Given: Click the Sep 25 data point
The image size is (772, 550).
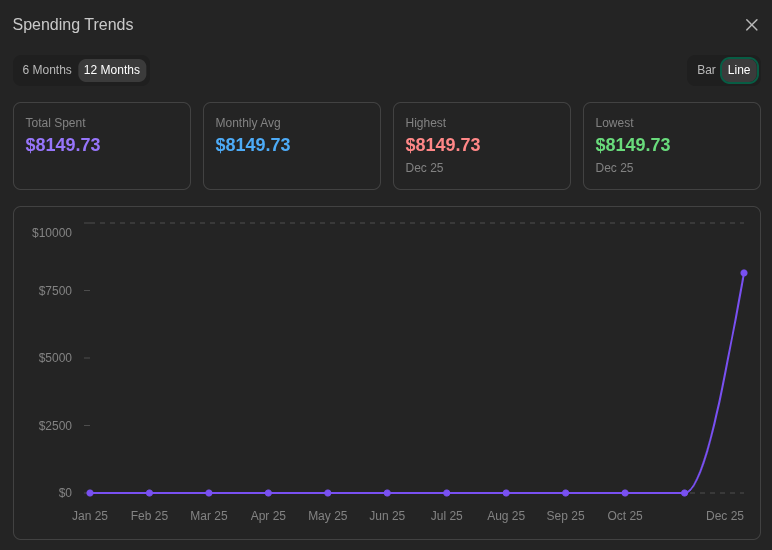Looking at the screenshot, I should [x=566, y=493].
